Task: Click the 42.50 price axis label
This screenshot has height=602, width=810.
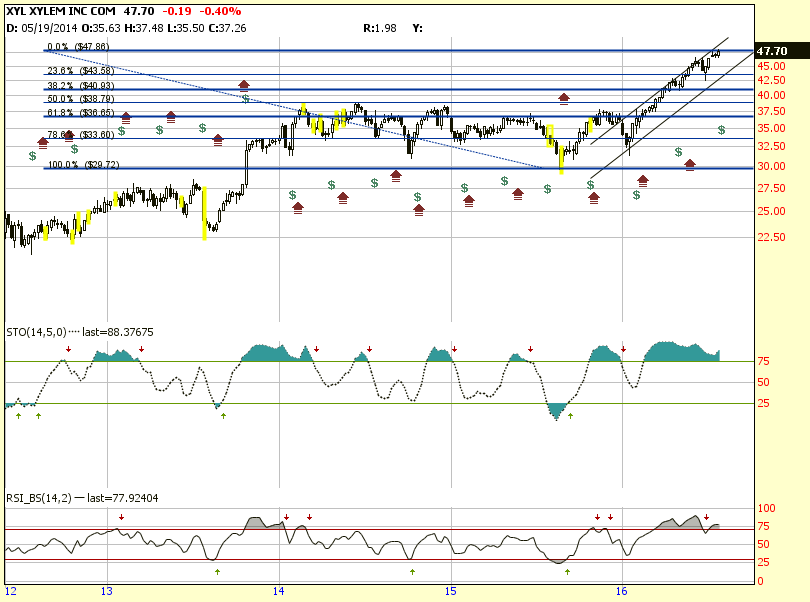Action: click(x=771, y=80)
